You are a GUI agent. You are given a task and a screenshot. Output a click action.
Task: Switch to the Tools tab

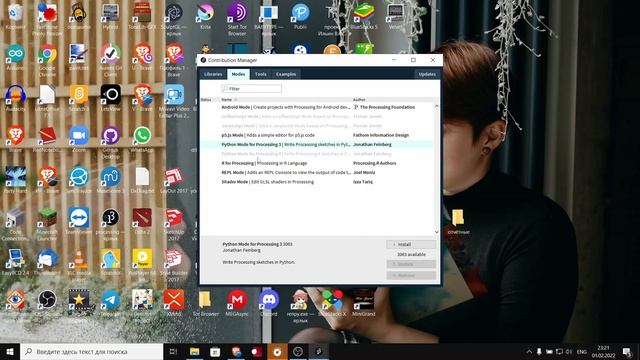click(x=260, y=74)
